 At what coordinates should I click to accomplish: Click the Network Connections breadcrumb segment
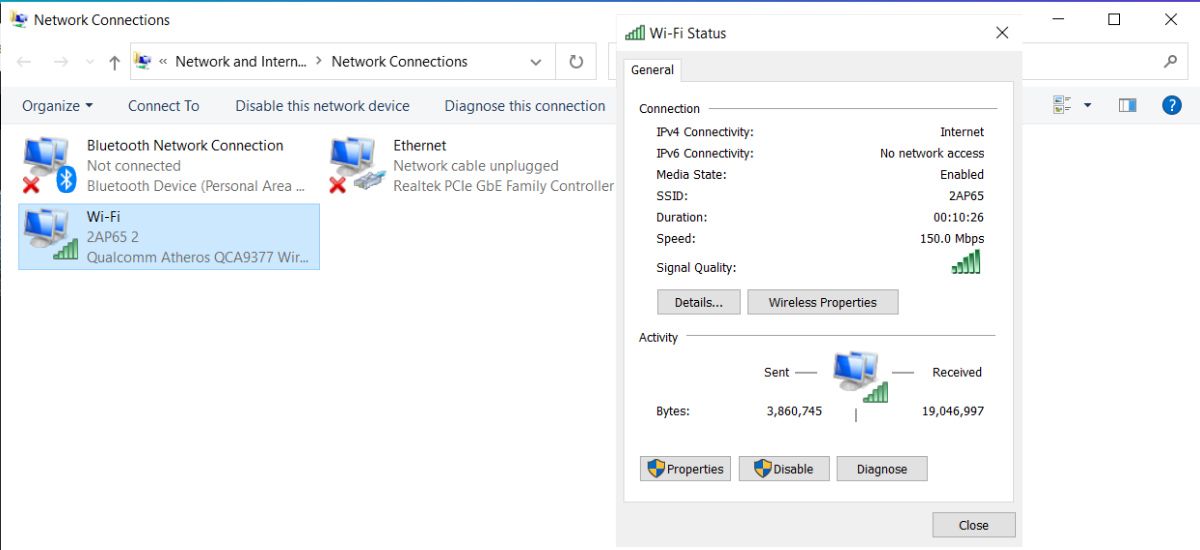399,62
